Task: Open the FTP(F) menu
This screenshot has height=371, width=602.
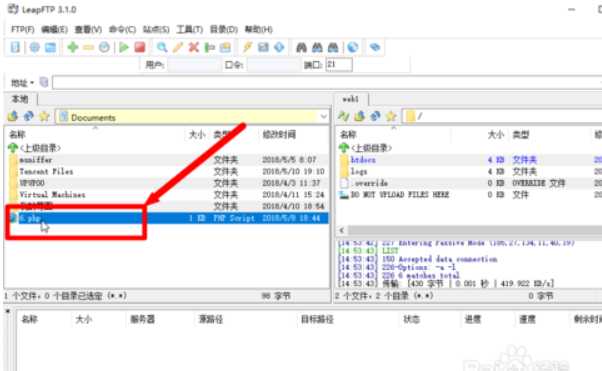Action: 22,29
